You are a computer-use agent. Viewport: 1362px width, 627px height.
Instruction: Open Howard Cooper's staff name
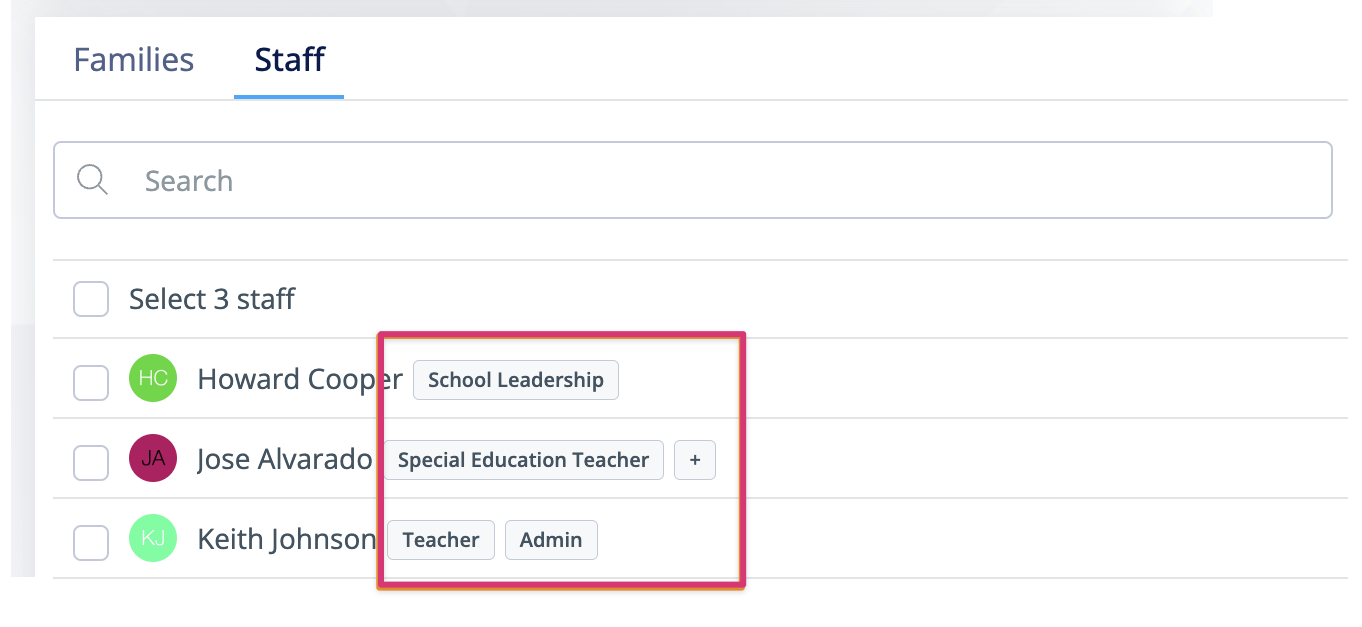point(299,379)
